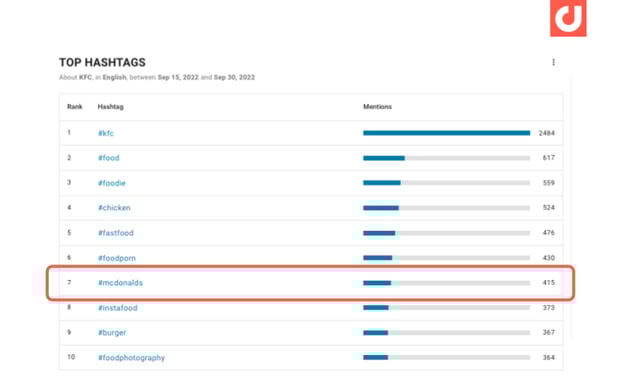The height and width of the screenshot is (390, 624).
Task: Click the 430 mentions count
Action: tap(548, 257)
